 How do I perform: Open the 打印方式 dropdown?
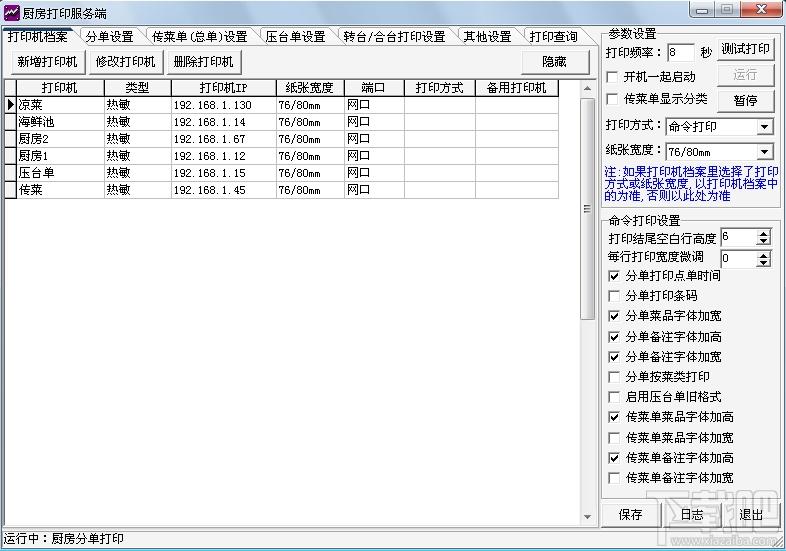click(764, 127)
